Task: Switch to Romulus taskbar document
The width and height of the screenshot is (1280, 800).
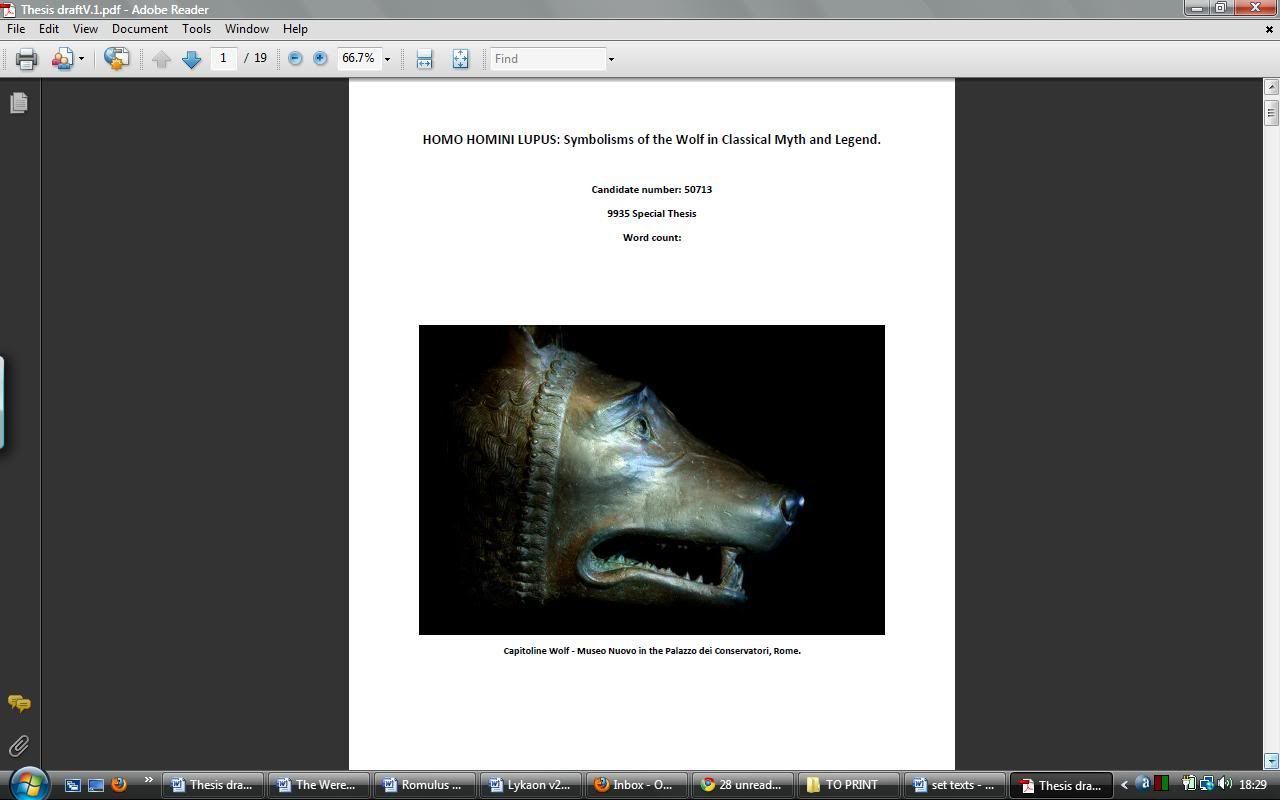Action: click(422, 785)
